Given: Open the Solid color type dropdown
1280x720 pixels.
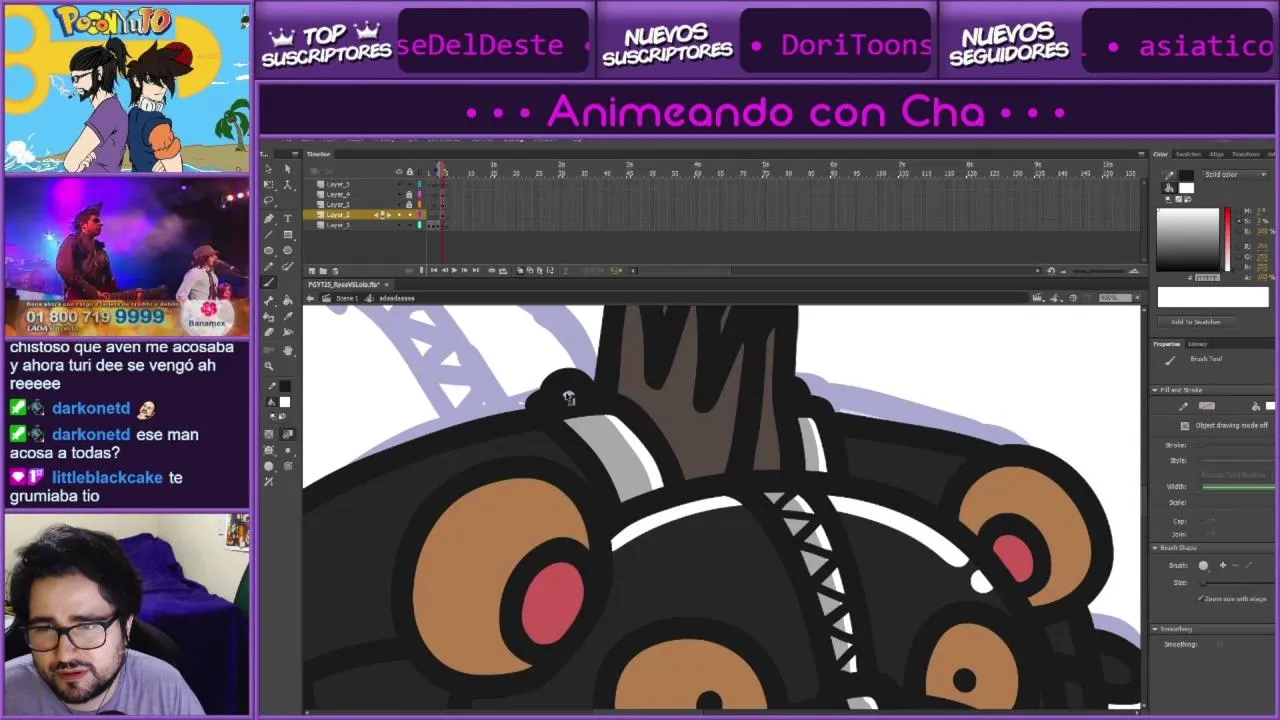Looking at the screenshot, I should pos(1235,174).
